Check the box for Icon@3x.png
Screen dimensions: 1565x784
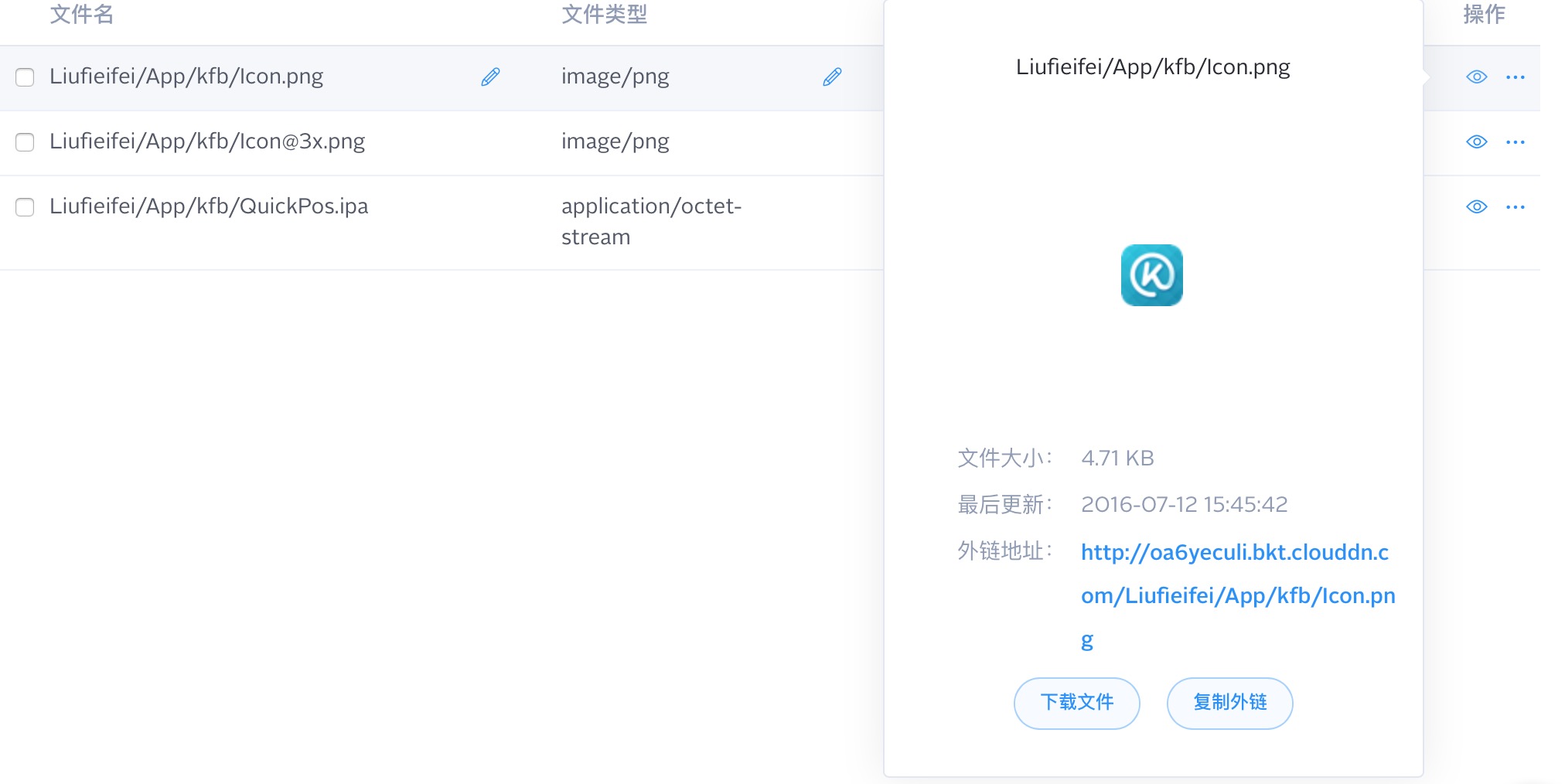(x=25, y=141)
